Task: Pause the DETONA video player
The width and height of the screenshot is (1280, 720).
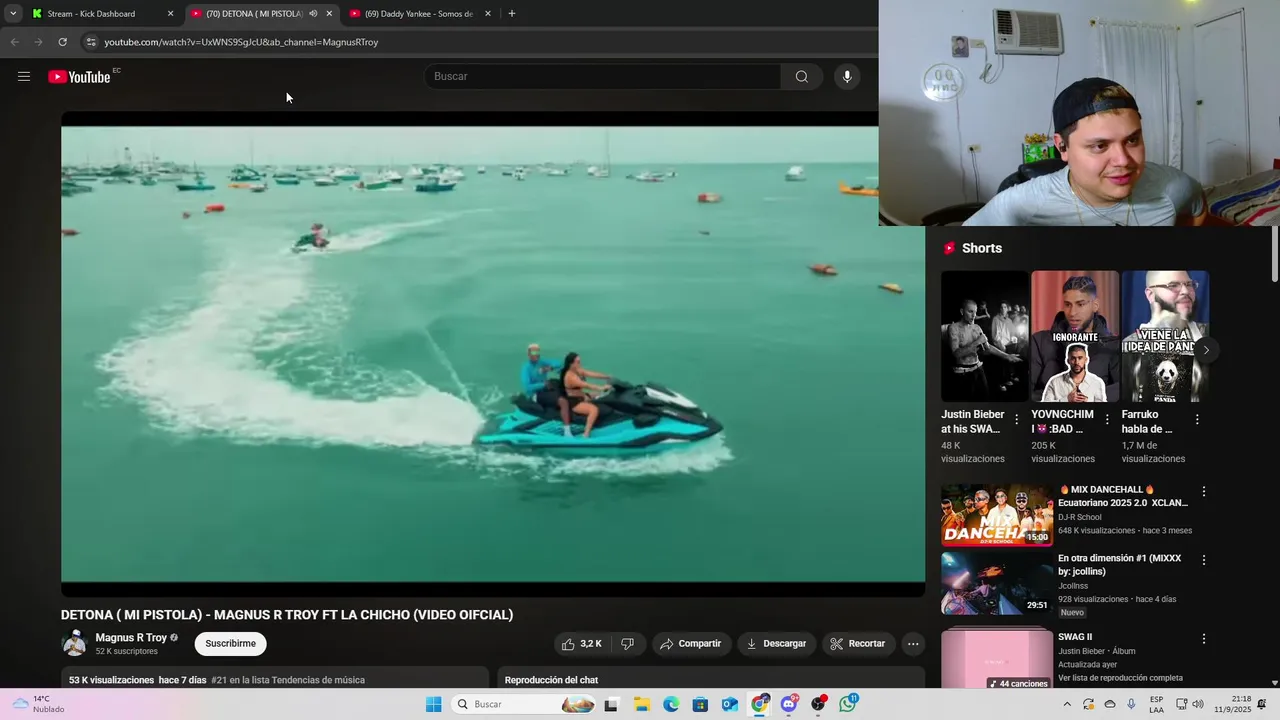Action: (x=493, y=354)
